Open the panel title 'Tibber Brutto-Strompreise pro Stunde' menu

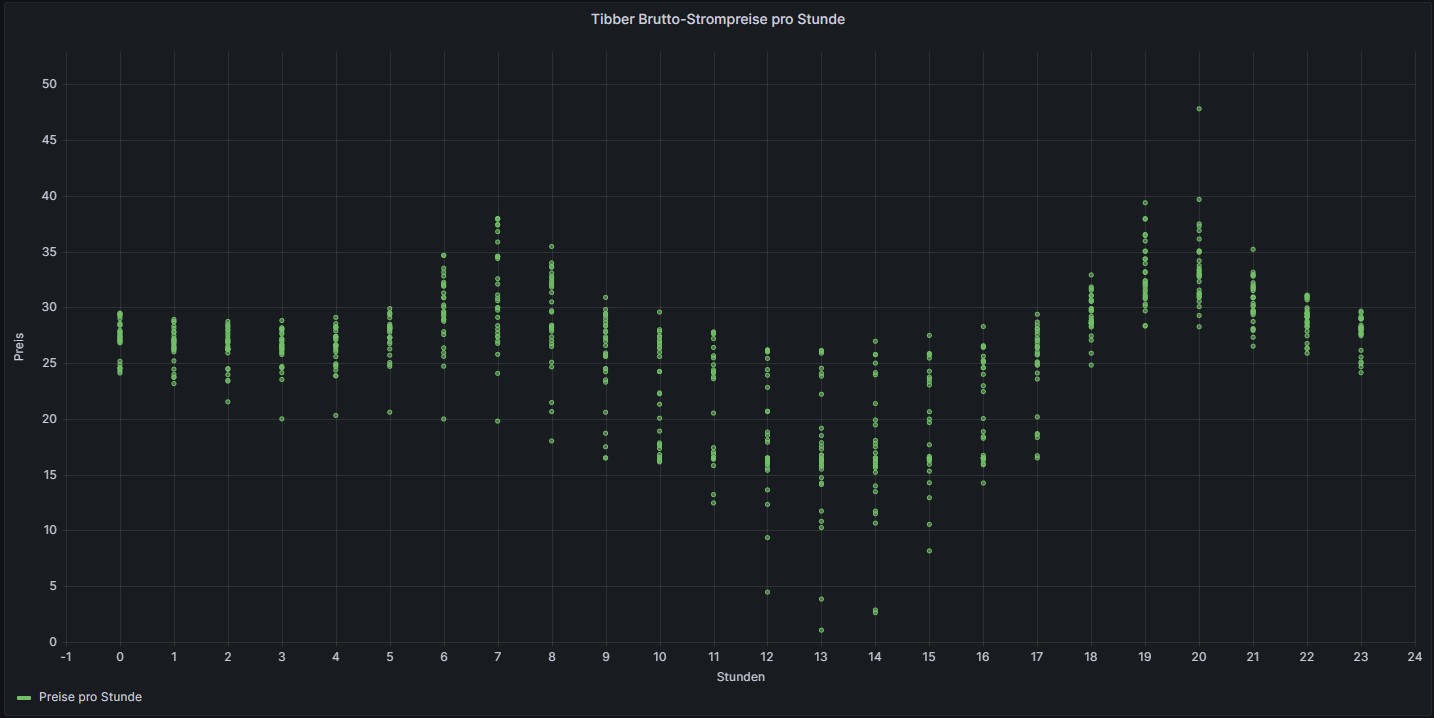[717, 19]
